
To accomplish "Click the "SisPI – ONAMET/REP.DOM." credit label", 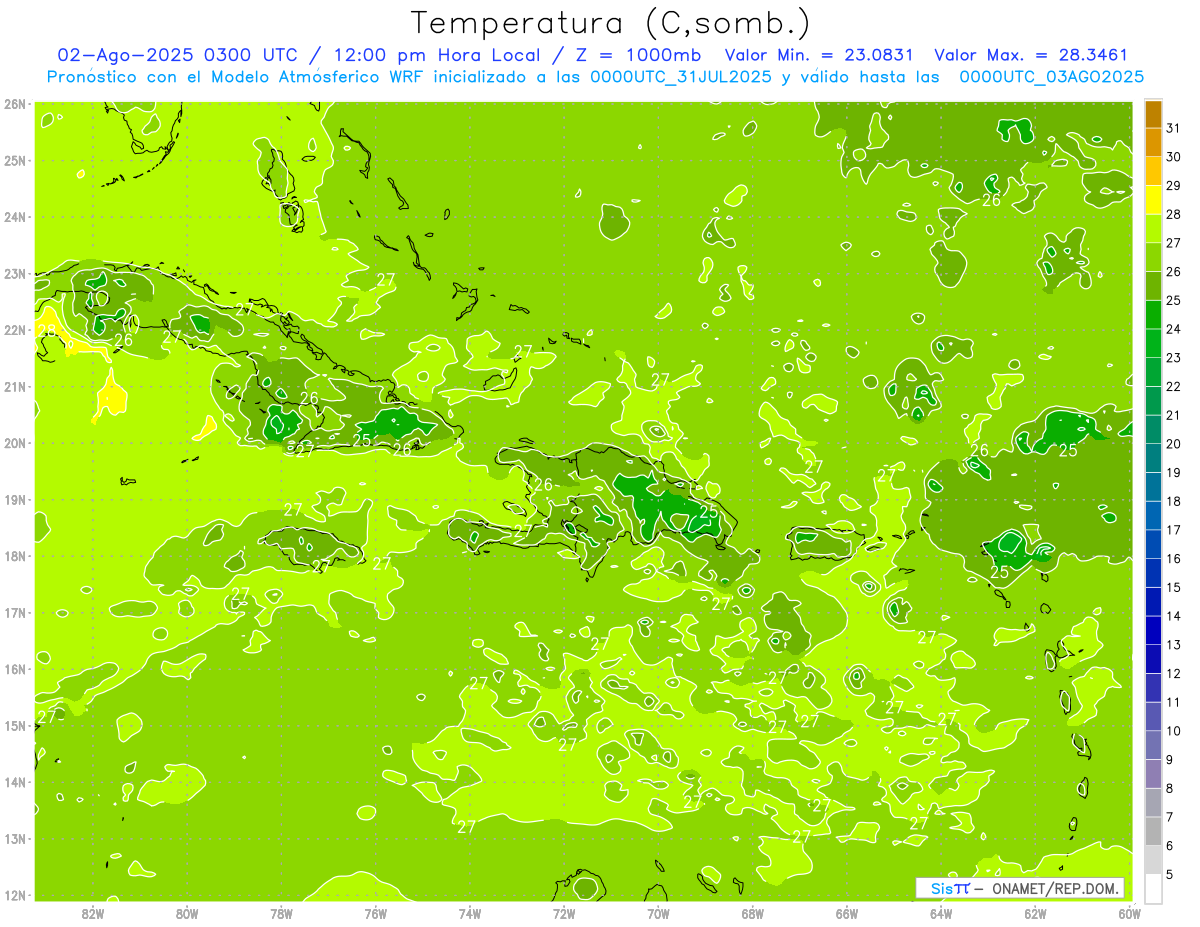I will point(1020,888).
